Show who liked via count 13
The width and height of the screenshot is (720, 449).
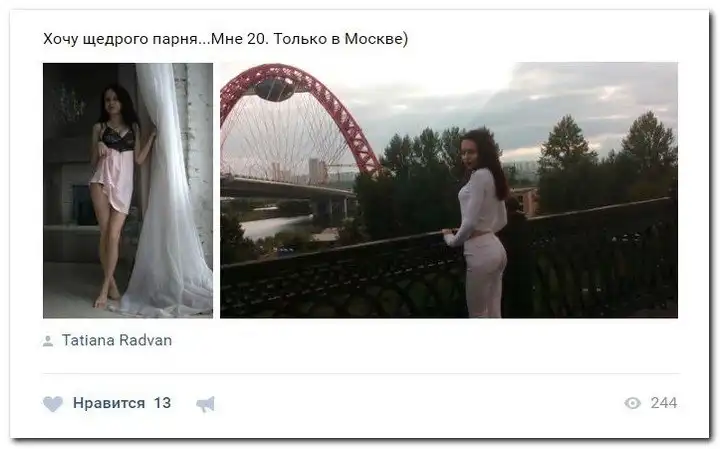tap(162, 403)
